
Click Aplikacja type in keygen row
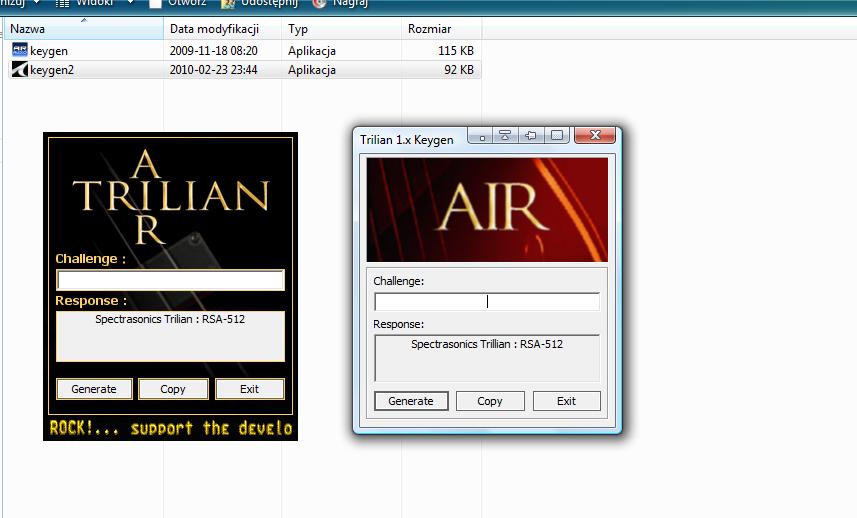312,51
